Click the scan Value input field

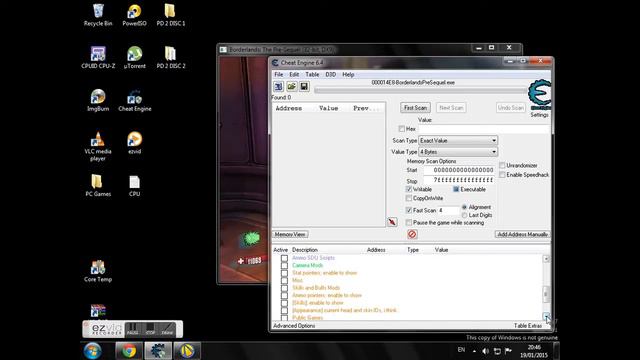click(x=484, y=129)
